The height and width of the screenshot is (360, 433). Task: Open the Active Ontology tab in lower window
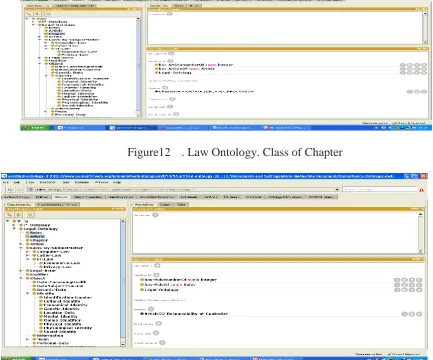point(17,197)
